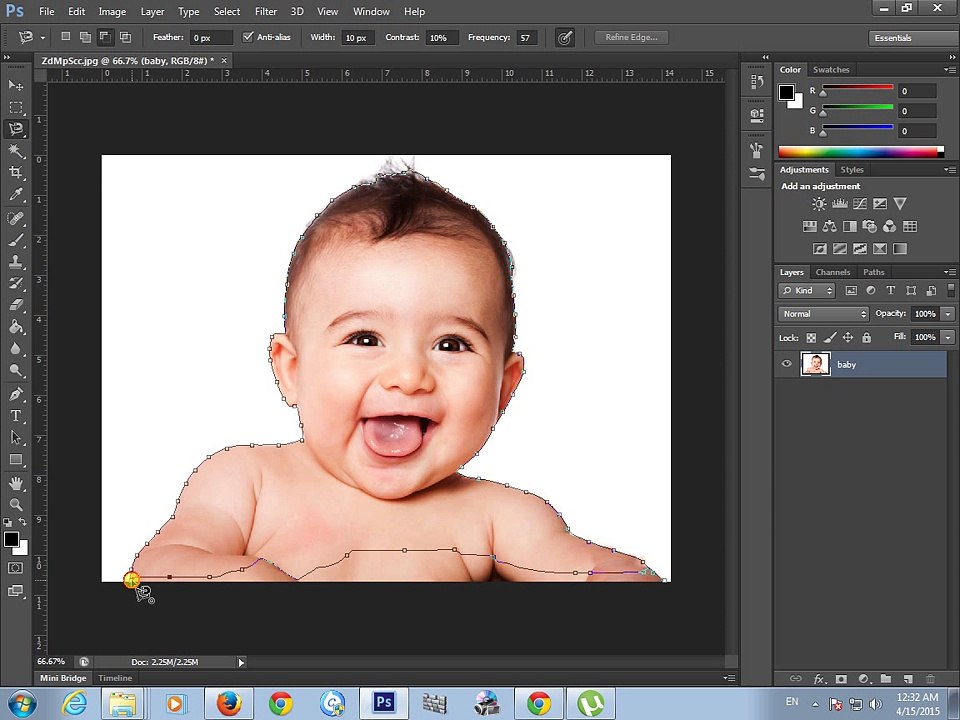Pick the Eraser tool
The height and width of the screenshot is (720, 960).
[16, 304]
